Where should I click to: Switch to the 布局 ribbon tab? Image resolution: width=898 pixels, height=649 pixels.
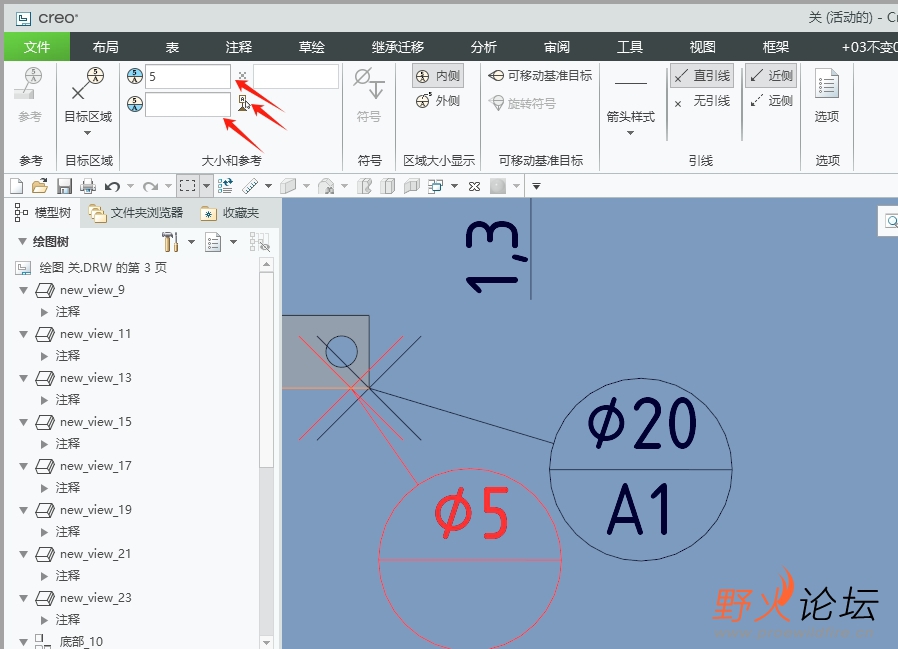click(105, 47)
